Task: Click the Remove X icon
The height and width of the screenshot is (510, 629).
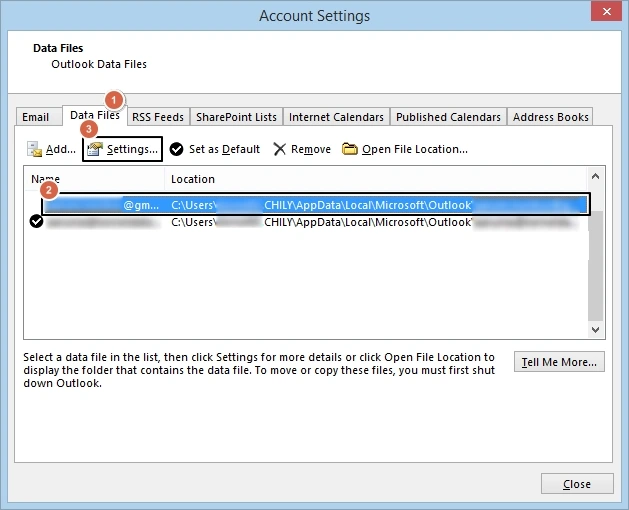Action: point(279,149)
